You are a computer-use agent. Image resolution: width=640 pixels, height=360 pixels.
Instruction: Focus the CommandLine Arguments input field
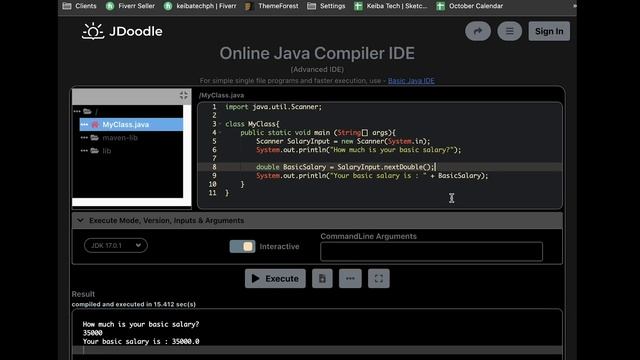(x=431, y=251)
